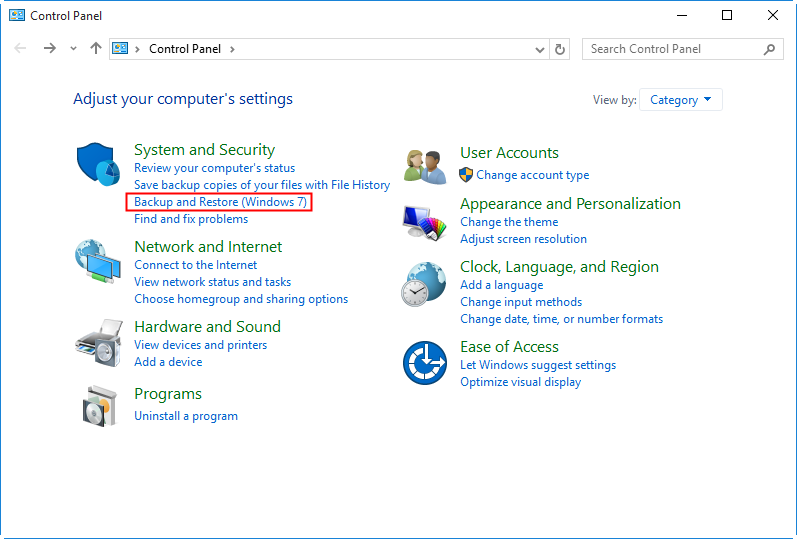
Task: Expand the Control Panel breadcrumb chevron
Action: [233, 49]
